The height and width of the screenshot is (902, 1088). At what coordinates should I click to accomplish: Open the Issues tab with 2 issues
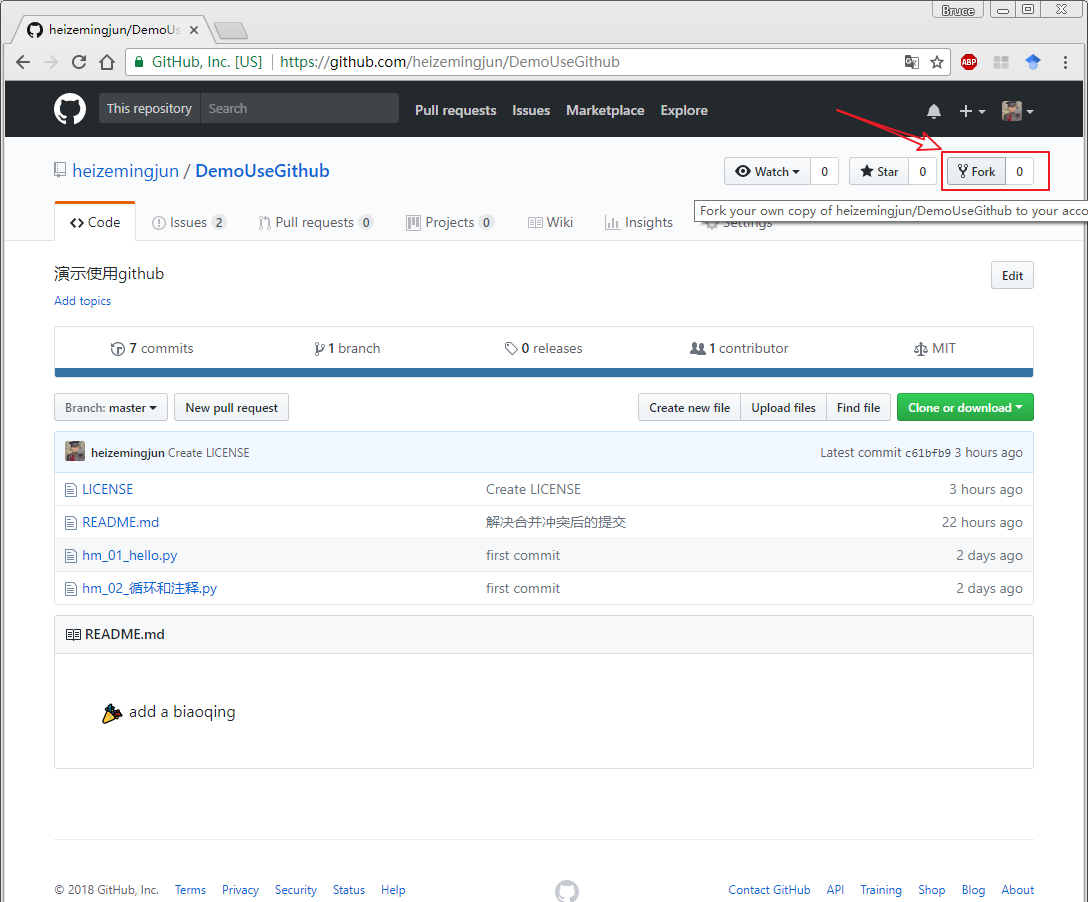pos(189,222)
